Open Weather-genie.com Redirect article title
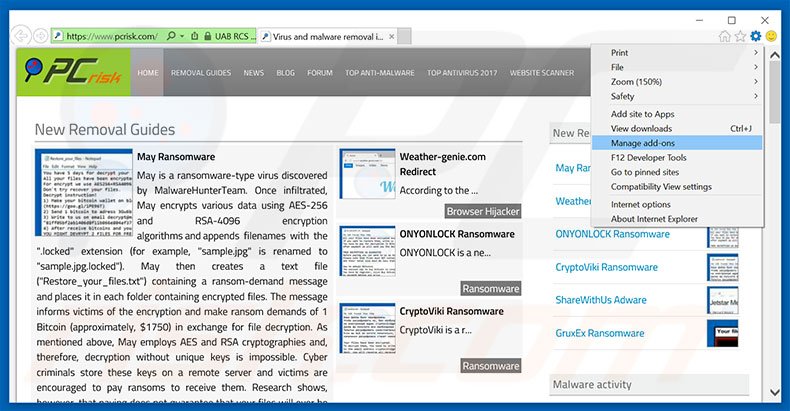Screen dimensions: 790x411 (443, 164)
